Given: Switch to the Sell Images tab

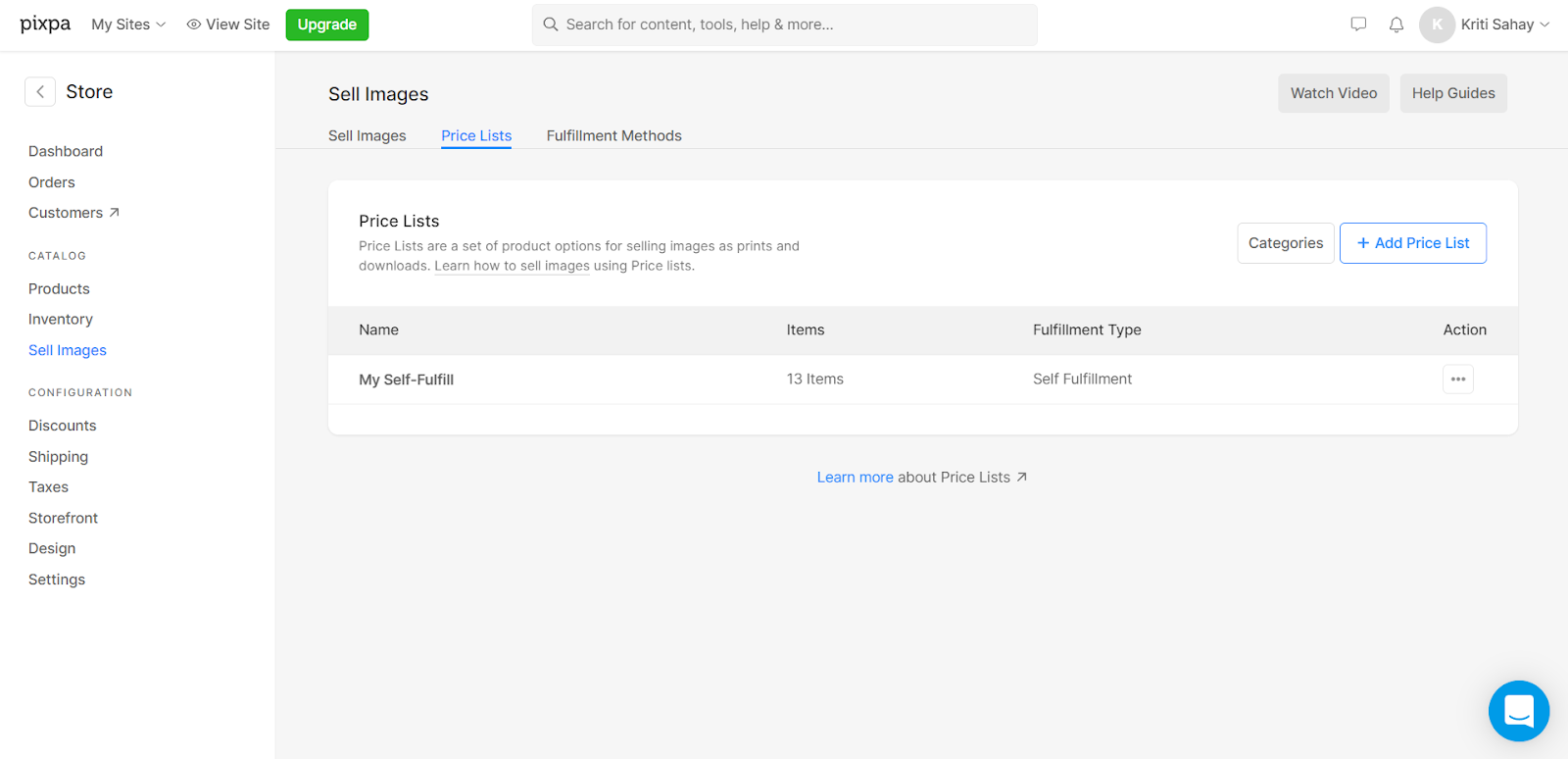Looking at the screenshot, I should (367, 135).
